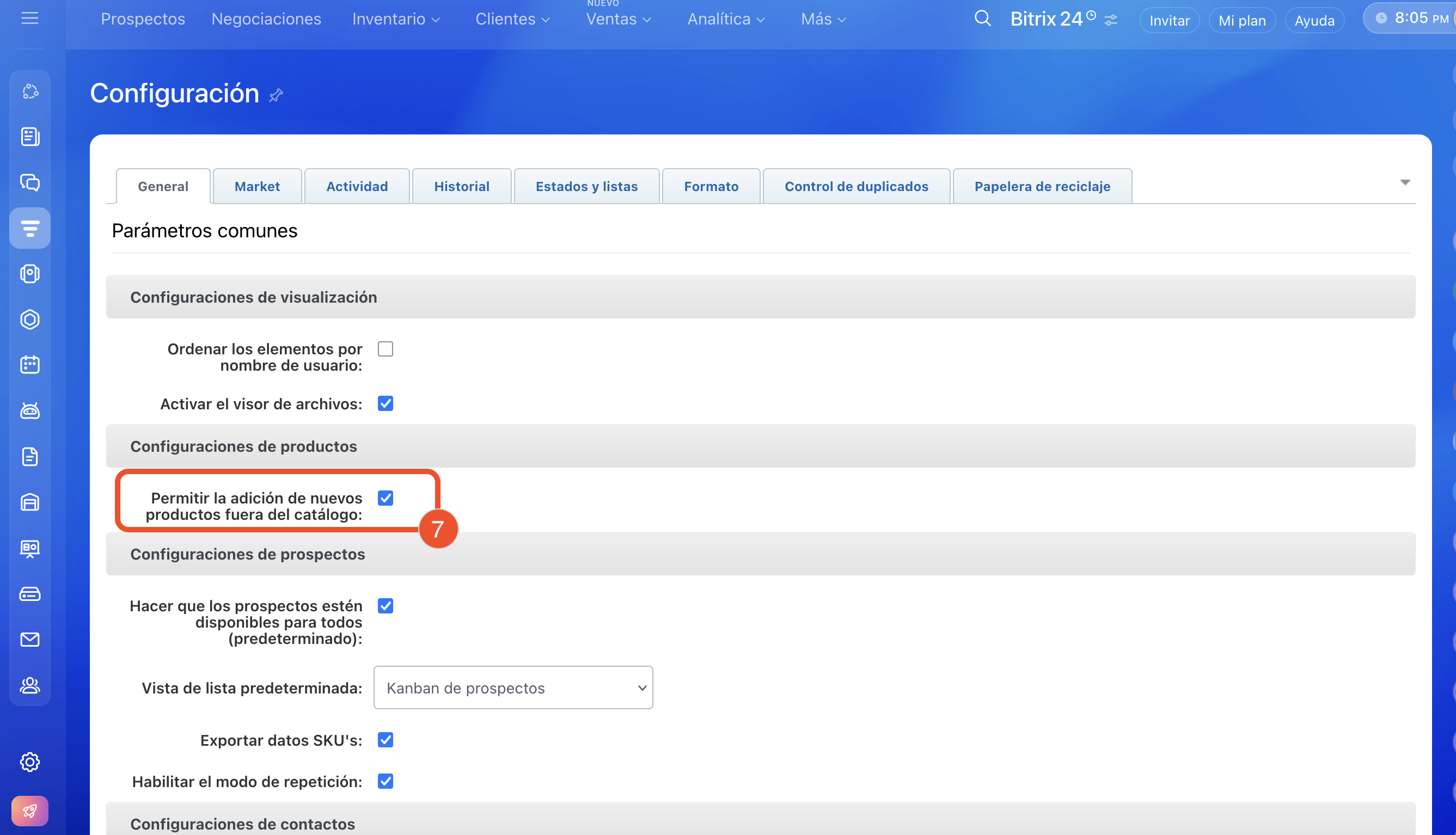This screenshot has width=1456, height=835.
Task: Open the chat messenger sidebar icon
Action: pyautogui.click(x=30, y=182)
